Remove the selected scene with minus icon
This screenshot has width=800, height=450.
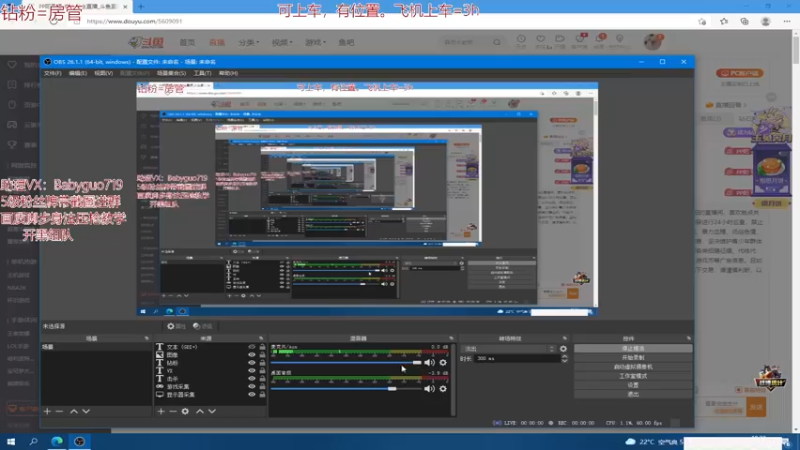(x=60, y=411)
